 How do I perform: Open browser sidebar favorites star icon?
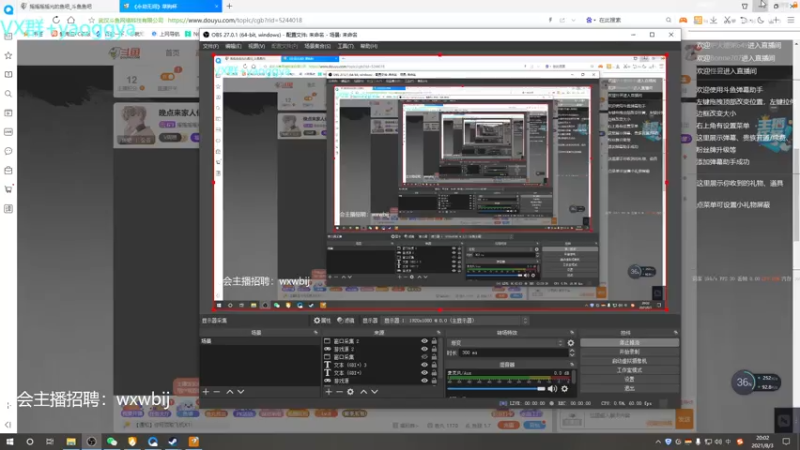(x=8, y=55)
